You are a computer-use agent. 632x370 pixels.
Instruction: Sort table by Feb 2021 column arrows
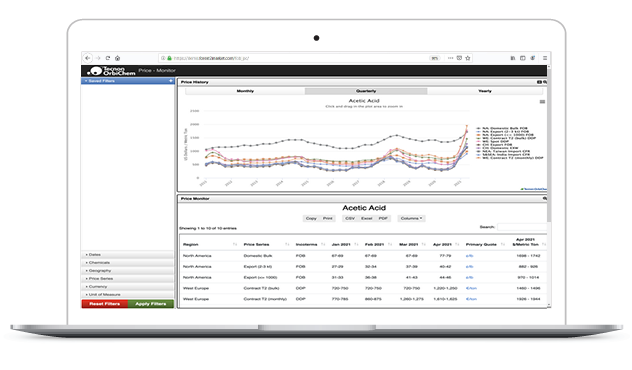[x=390, y=245]
